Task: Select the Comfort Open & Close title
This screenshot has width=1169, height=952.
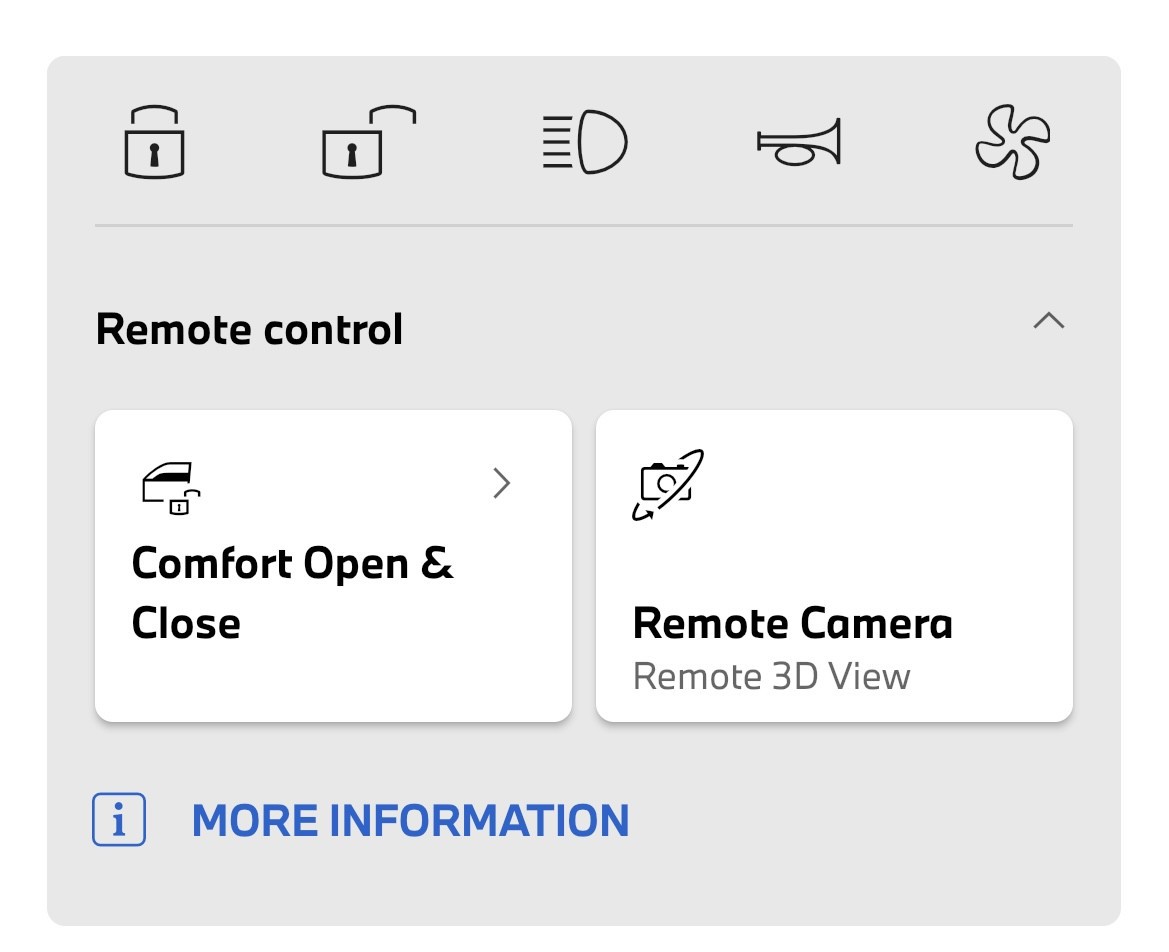Action: 292,593
